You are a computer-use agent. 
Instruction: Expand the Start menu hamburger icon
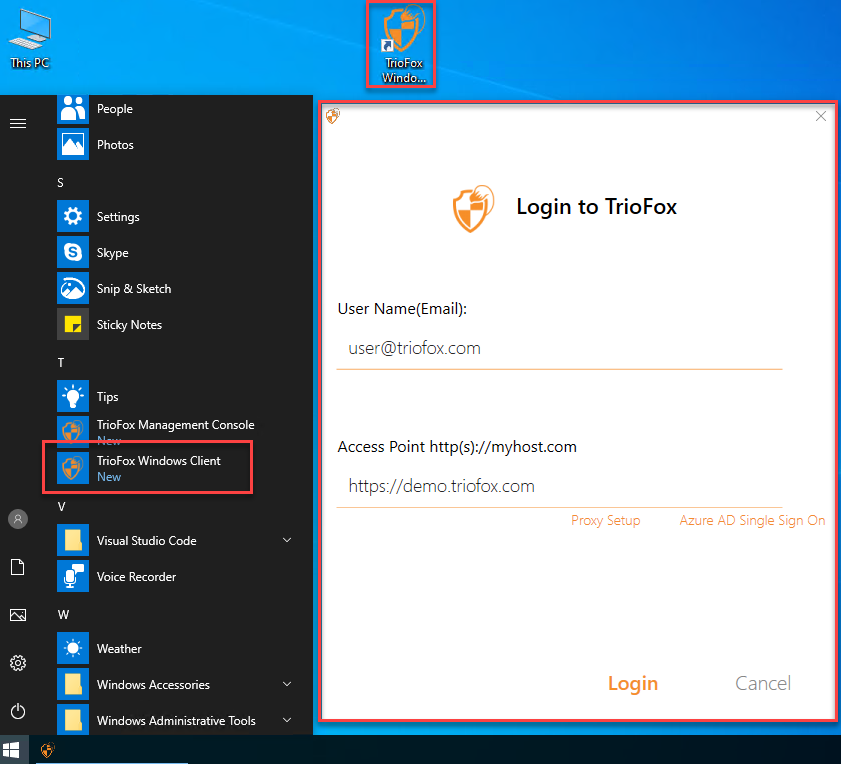pos(18,123)
